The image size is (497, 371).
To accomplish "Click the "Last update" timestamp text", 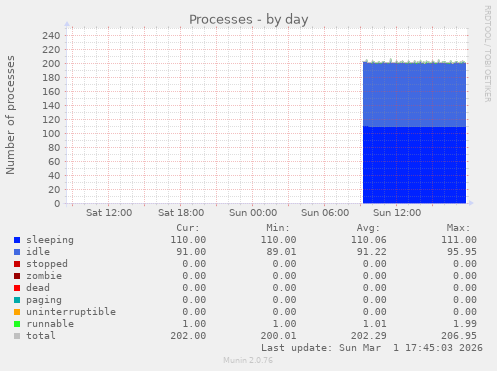I will click(372, 348).
